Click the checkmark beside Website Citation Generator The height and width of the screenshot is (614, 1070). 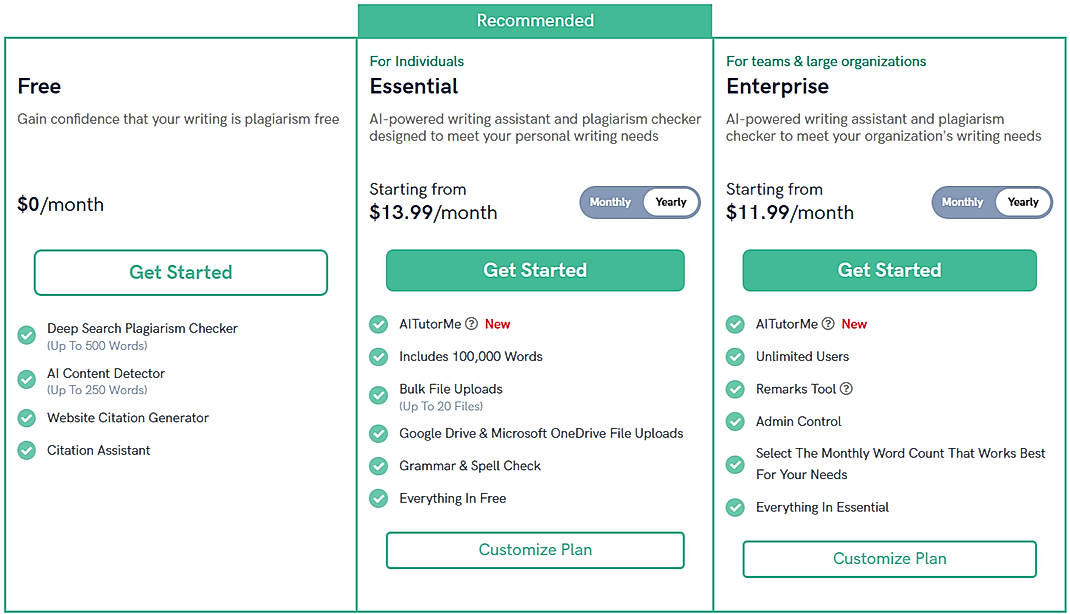pos(26,418)
